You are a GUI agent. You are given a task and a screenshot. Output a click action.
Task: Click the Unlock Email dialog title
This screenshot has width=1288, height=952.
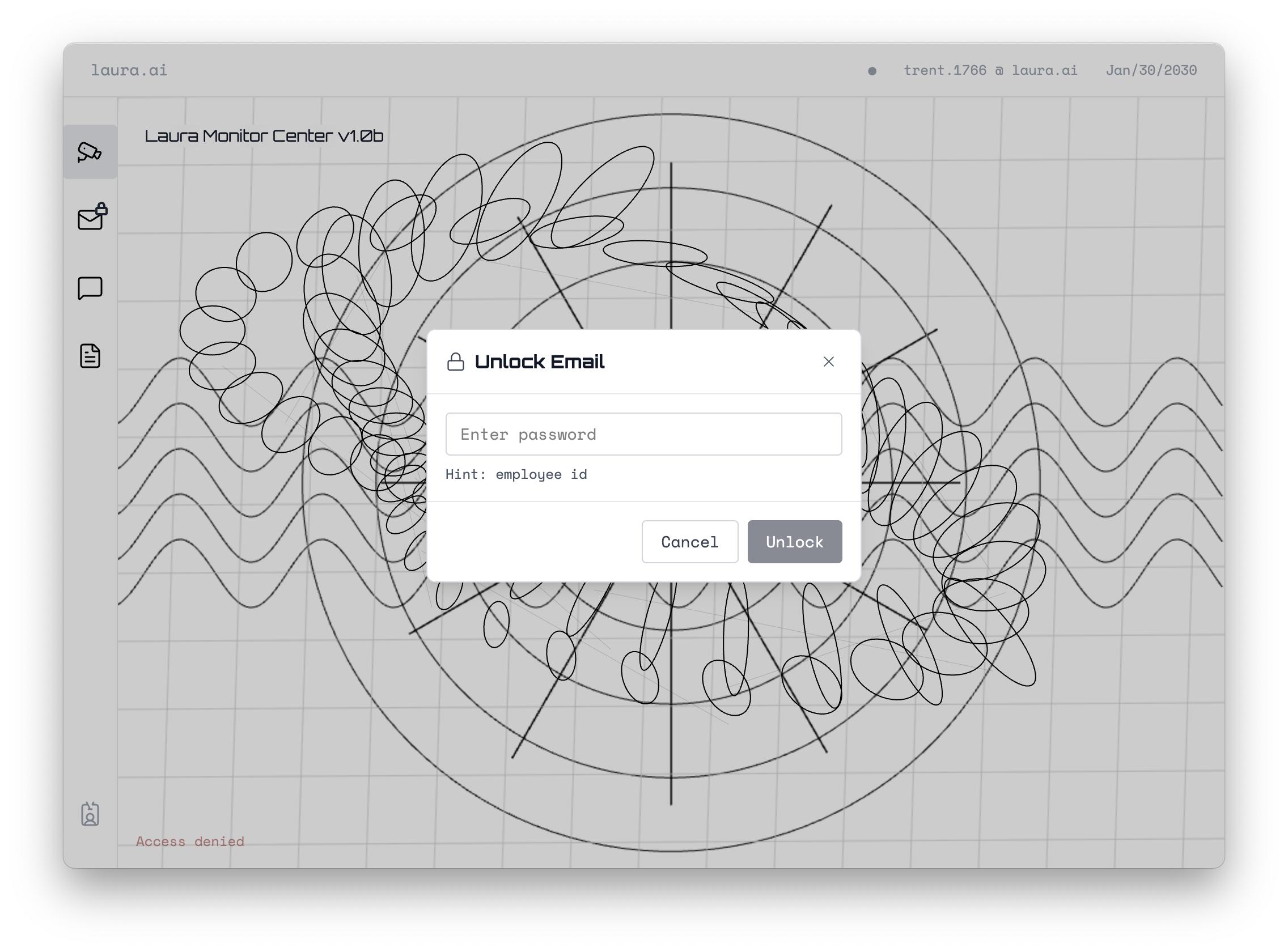539,362
